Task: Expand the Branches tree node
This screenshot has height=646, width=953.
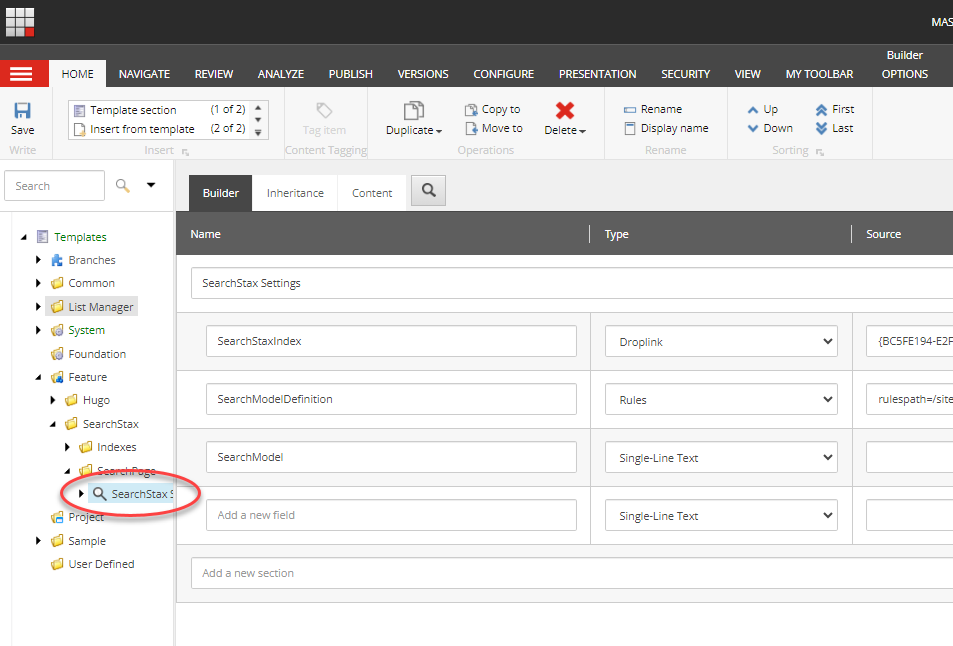Action: pyautogui.click(x=38, y=260)
